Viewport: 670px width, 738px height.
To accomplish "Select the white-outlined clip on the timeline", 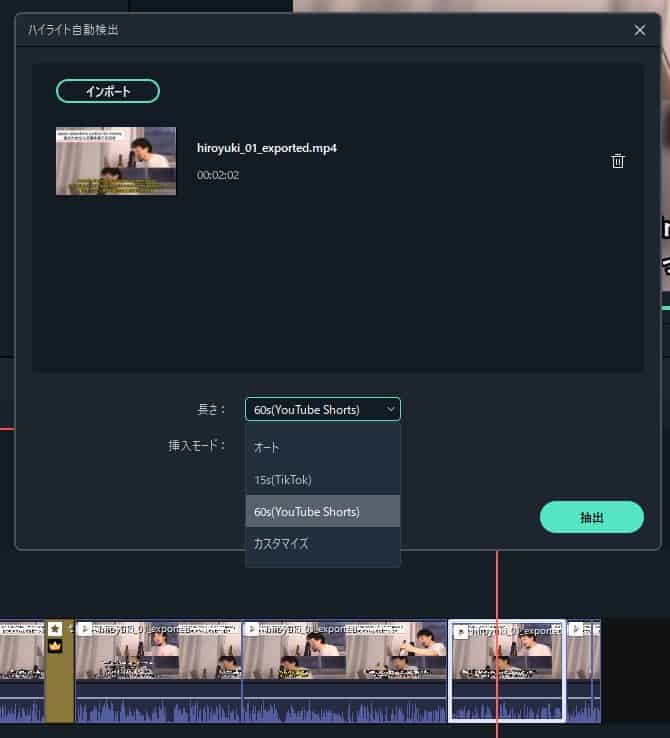I will [507, 680].
